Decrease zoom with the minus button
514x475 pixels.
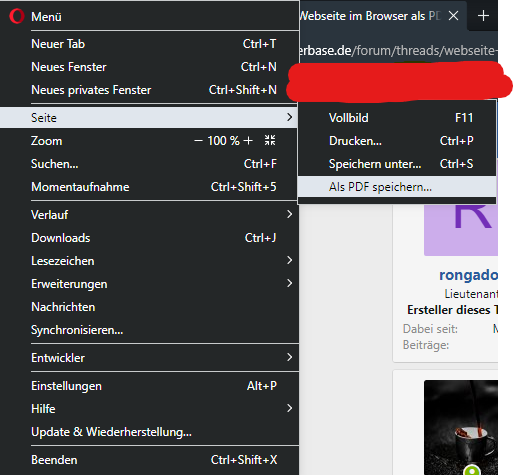click(198, 141)
